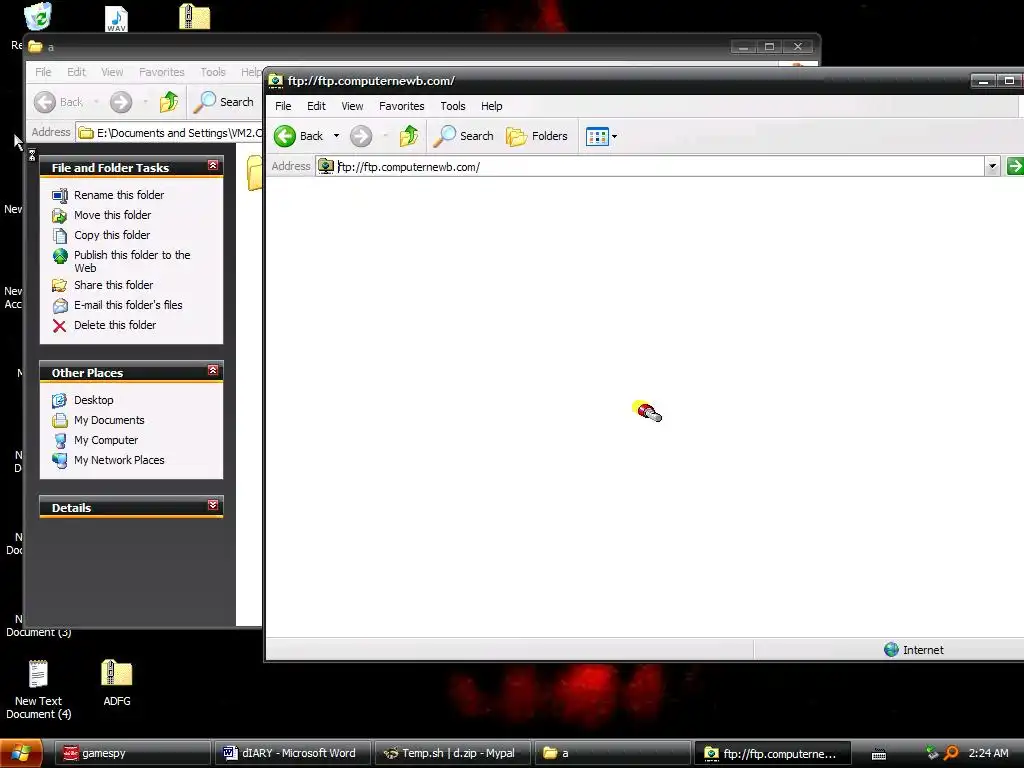Viewport: 1024px width, 768px height.
Task: Collapse the File and Folder Tasks panel
Action: point(213,166)
